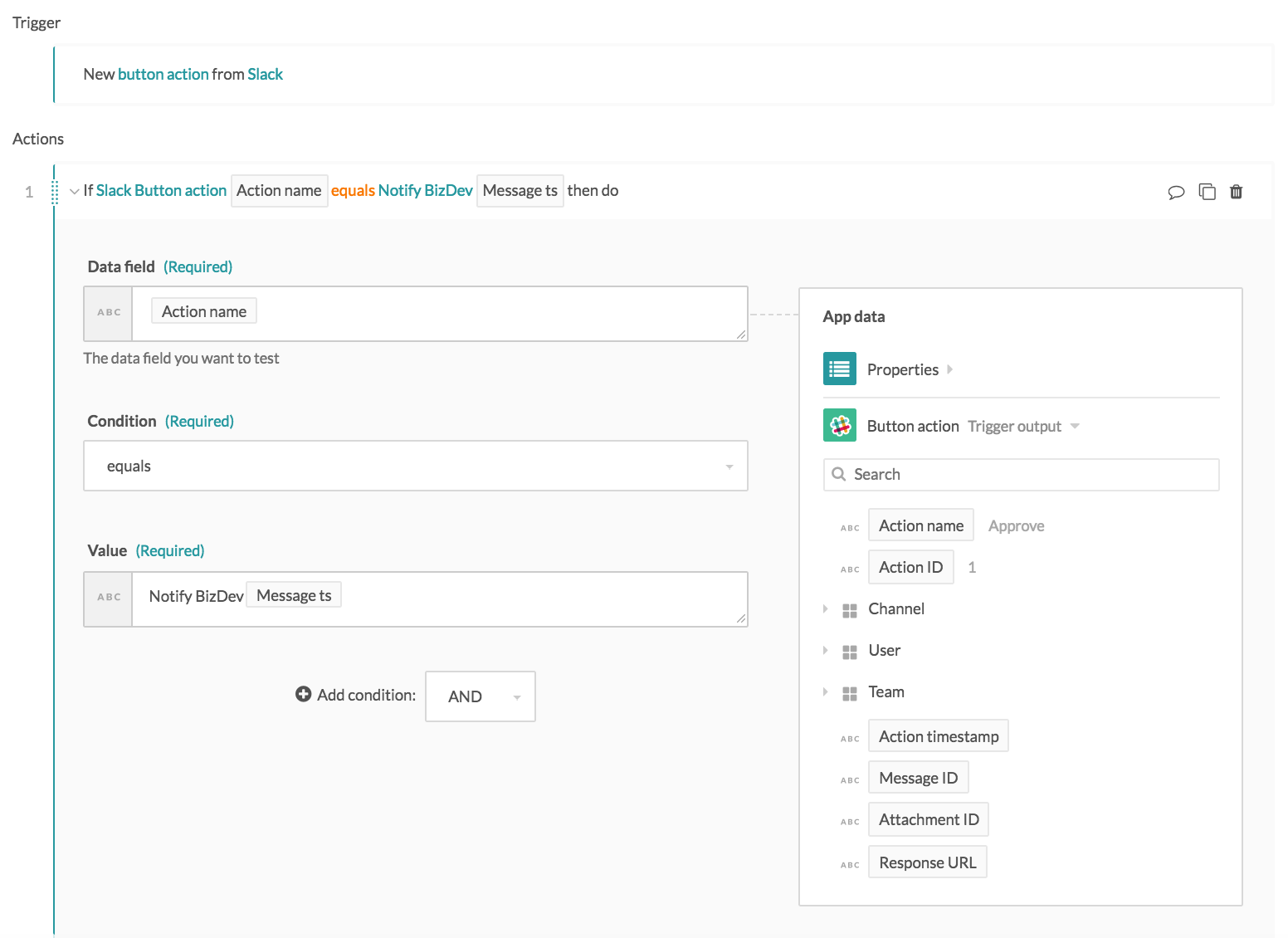The image size is (1288, 938).
Task: Open the Slack link in the trigger
Action: (266, 74)
